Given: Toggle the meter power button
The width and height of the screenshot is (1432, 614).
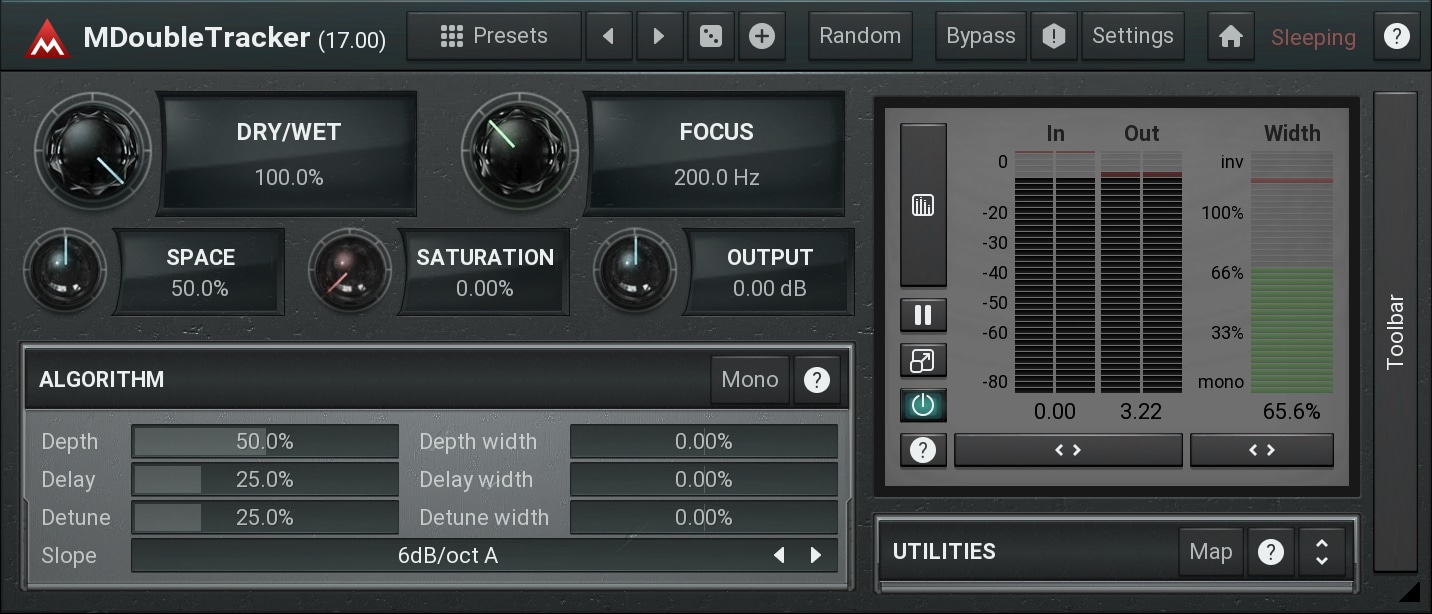Looking at the screenshot, I should (922, 405).
